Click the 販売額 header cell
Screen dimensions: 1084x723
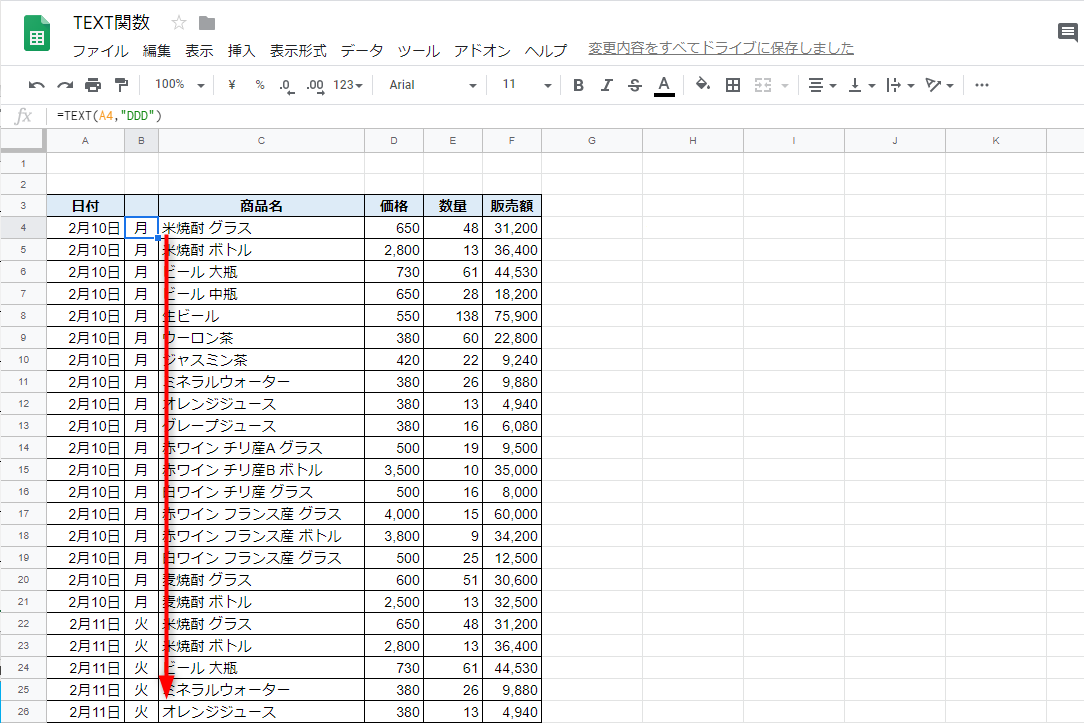click(512, 206)
